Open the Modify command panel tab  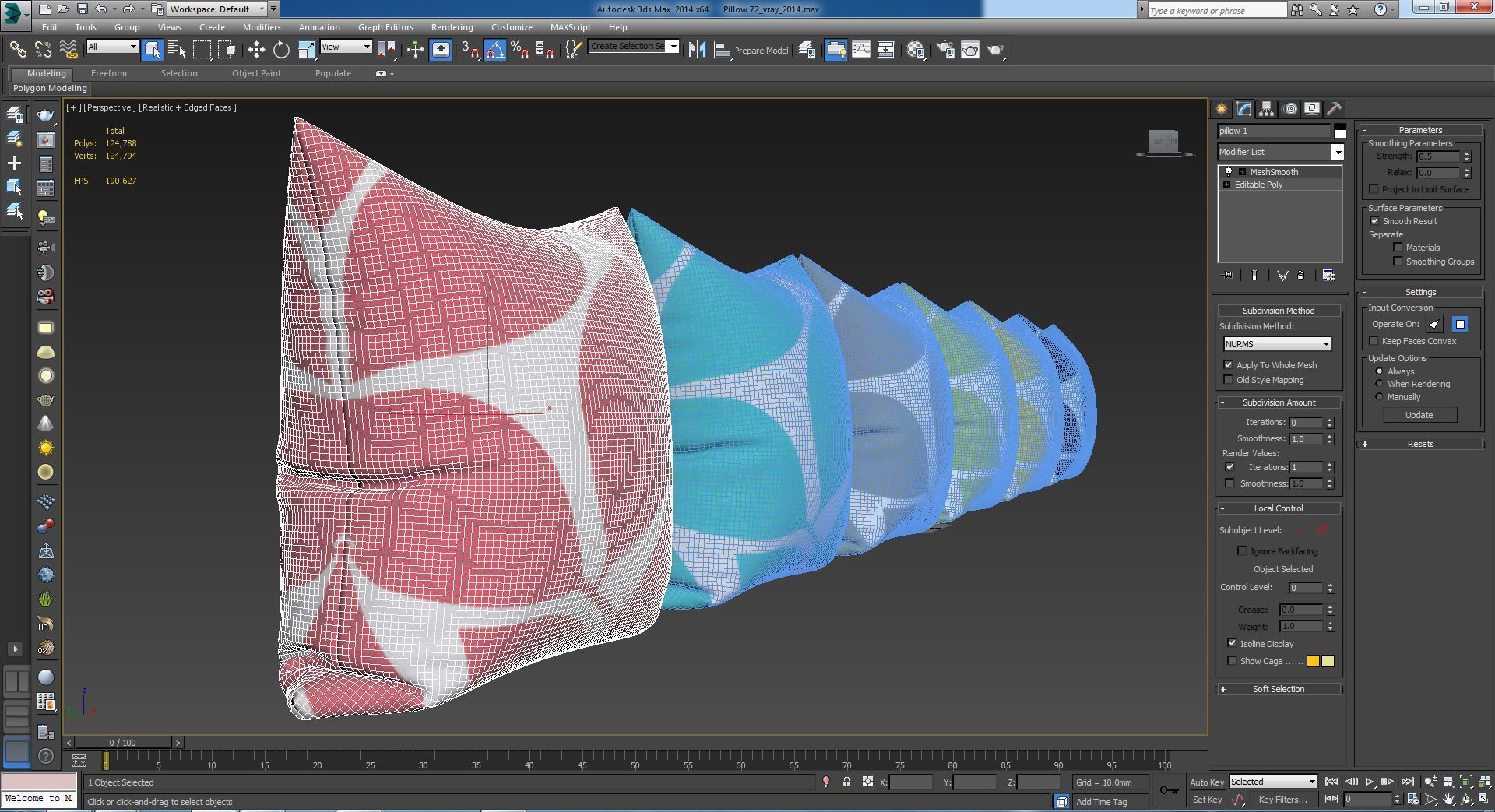click(x=1244, y=109)
